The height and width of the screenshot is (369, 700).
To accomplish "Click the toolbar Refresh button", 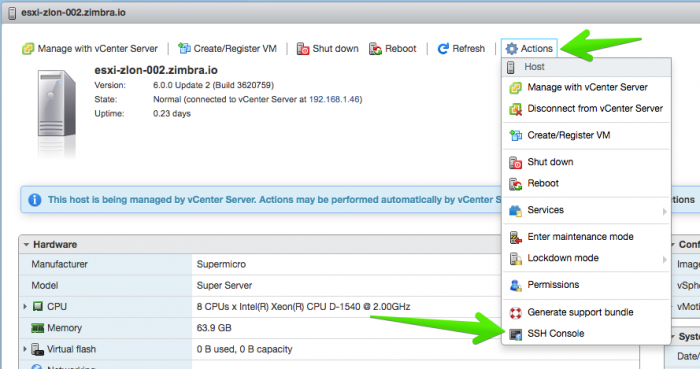I will 461,49.
